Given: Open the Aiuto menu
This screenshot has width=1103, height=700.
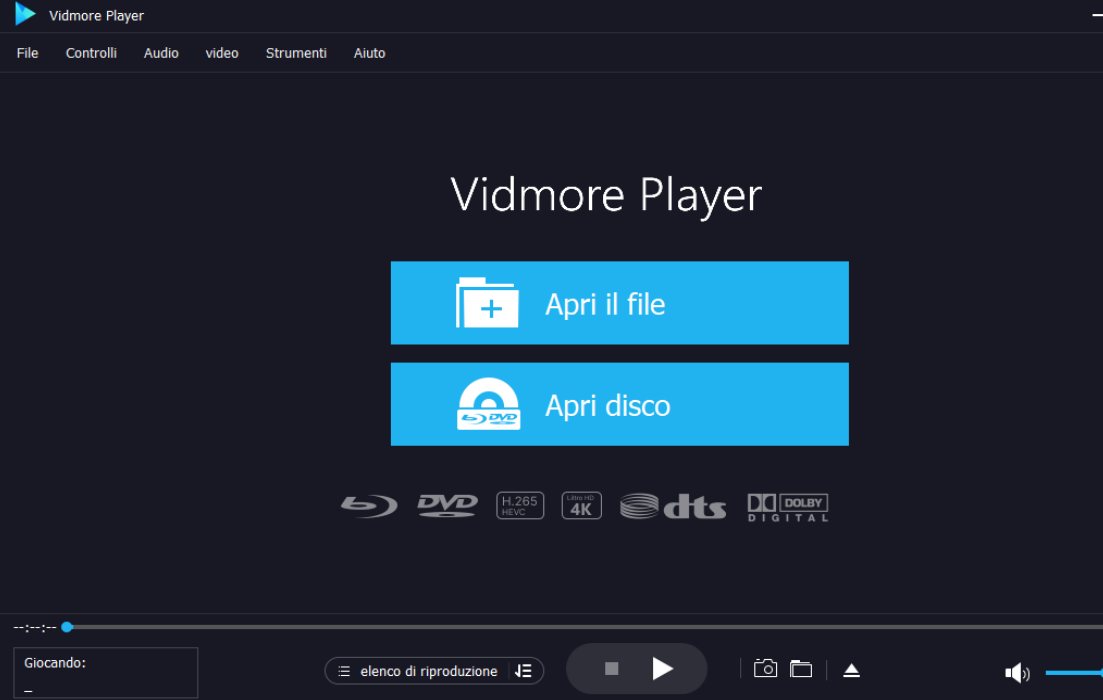Looking at the screenshot, I should (x=369, y=53).
